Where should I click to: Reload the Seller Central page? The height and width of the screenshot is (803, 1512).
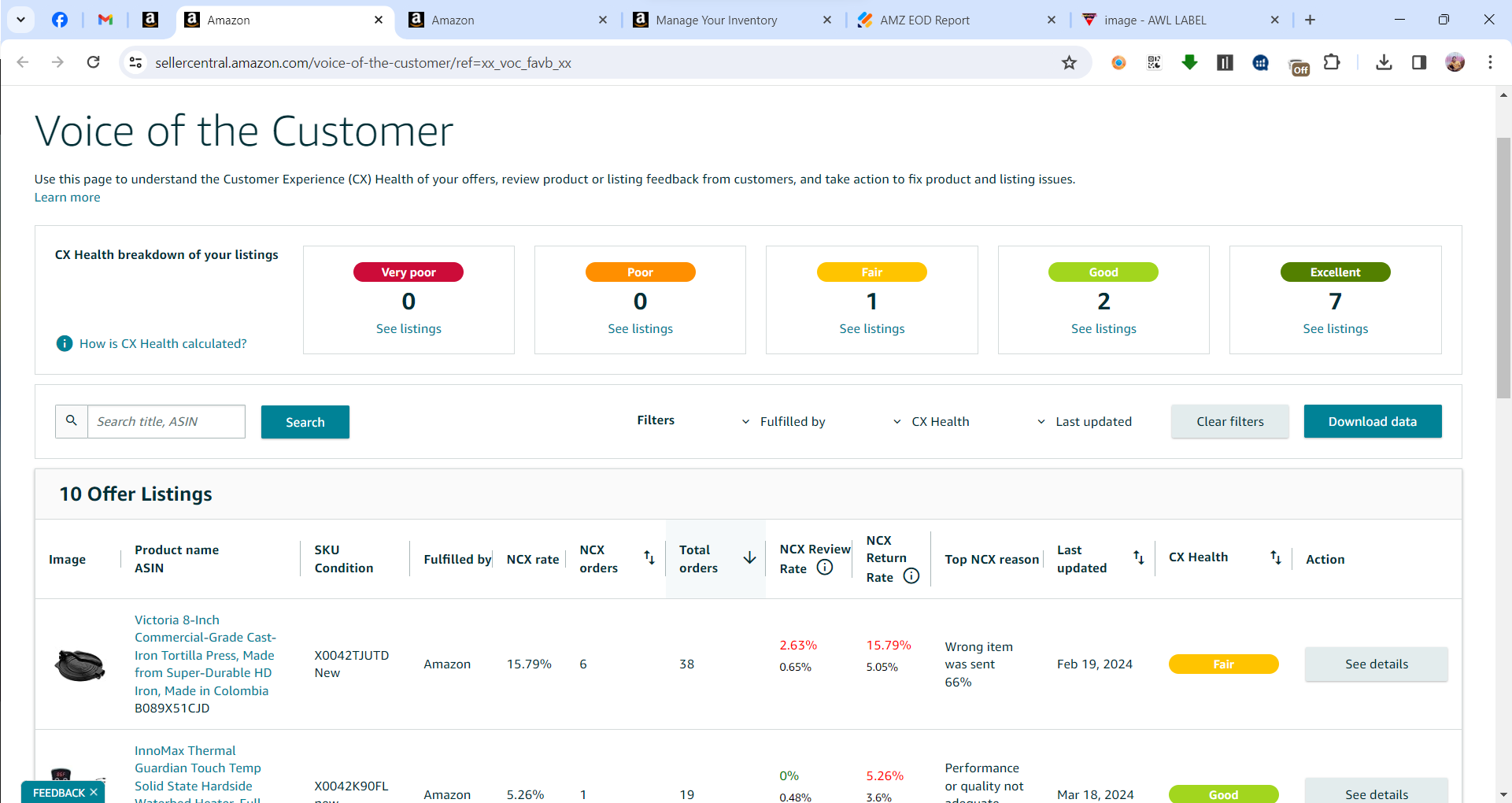point(93,62)
